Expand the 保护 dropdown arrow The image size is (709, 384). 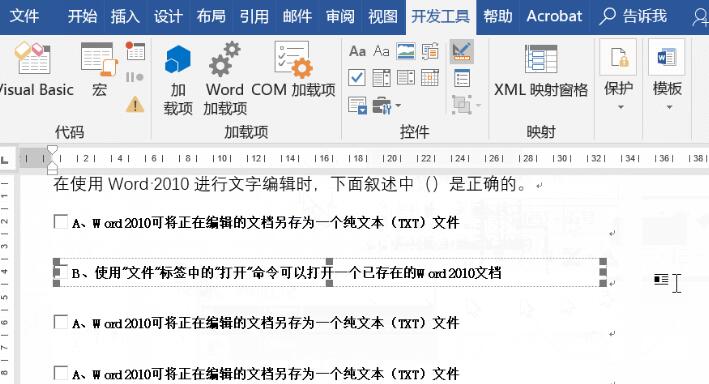tap(621, 107)
